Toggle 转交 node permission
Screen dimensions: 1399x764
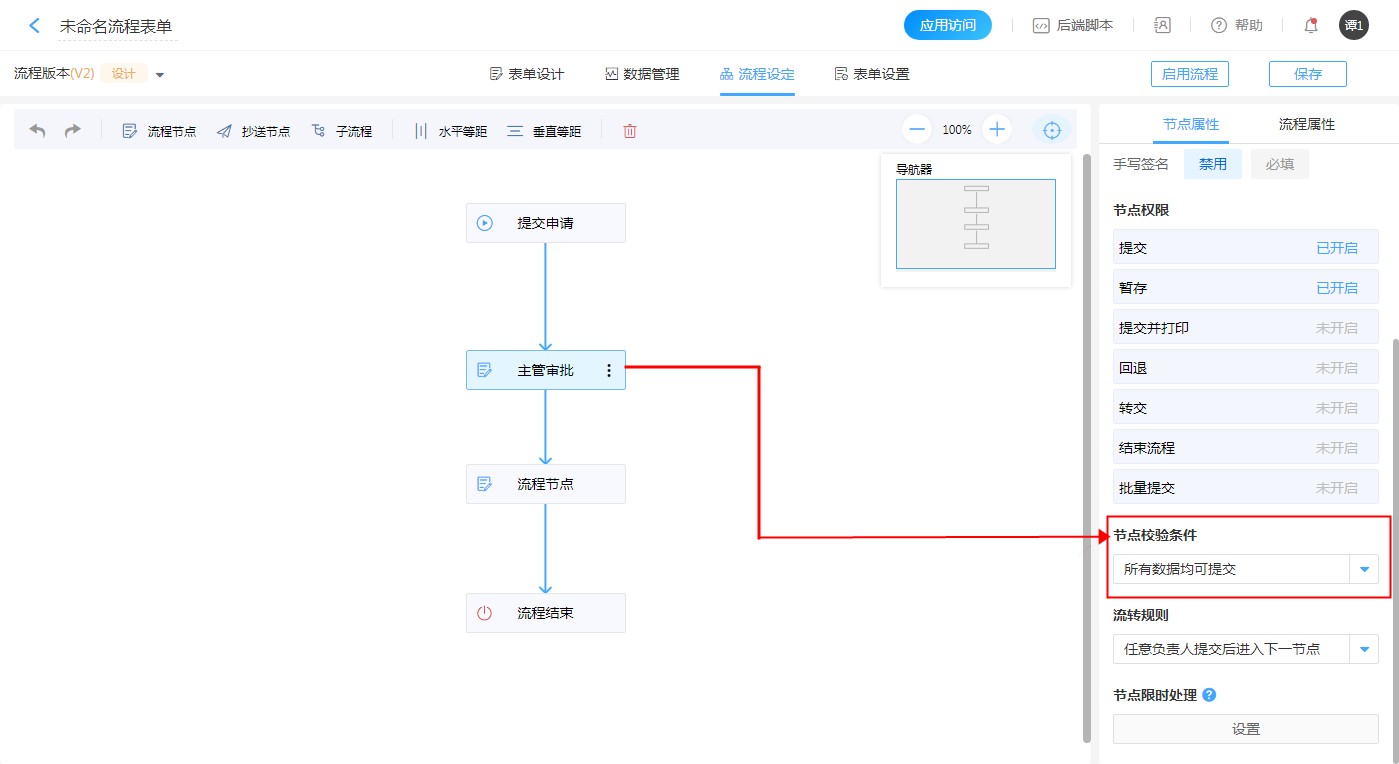pos(1336,408)
